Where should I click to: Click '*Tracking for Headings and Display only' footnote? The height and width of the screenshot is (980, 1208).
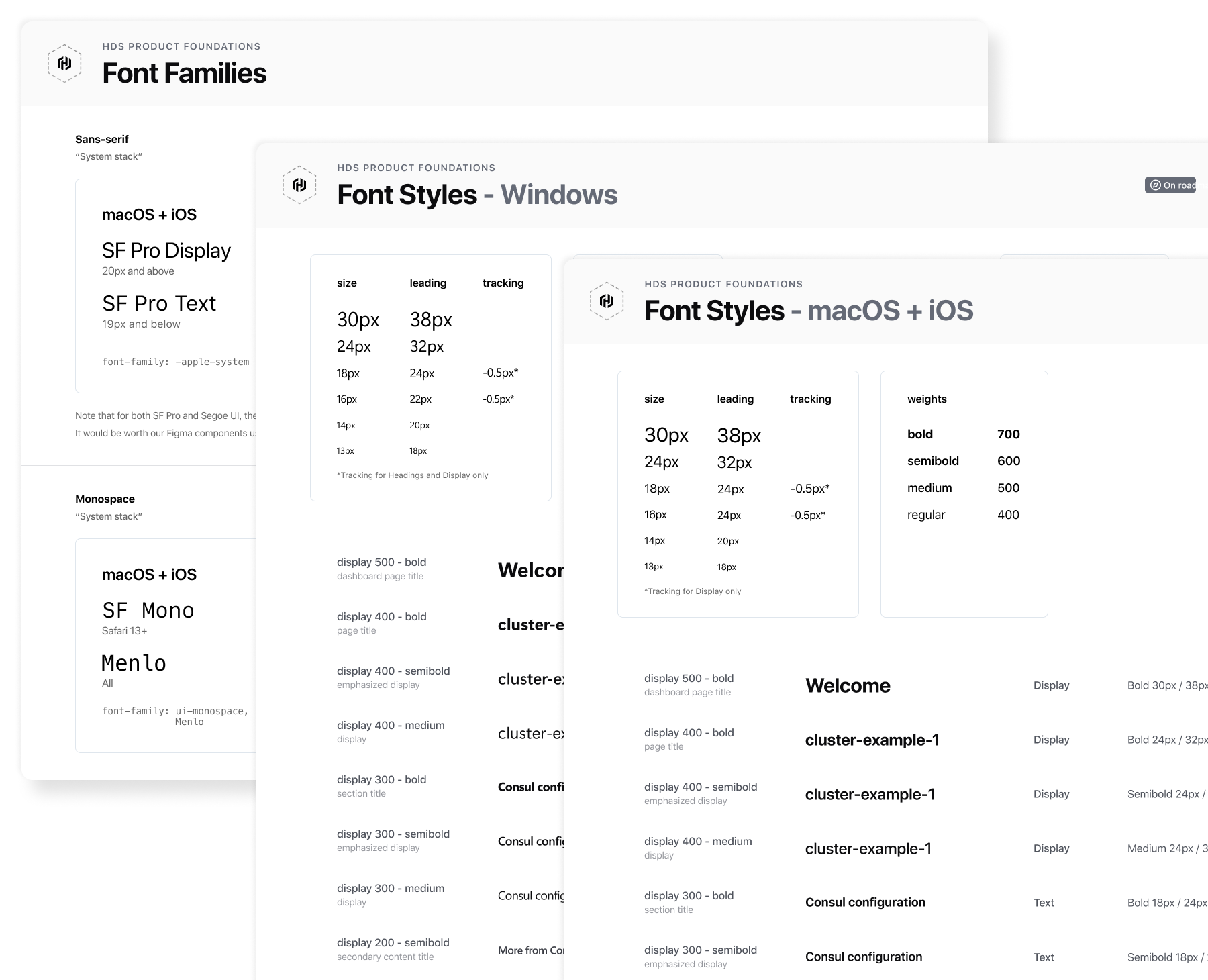click(413, 475)
